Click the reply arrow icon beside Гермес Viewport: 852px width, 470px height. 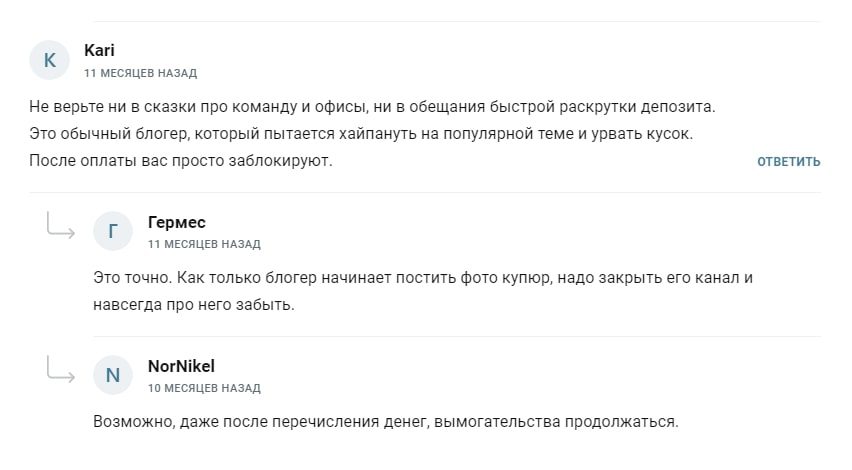61,227
